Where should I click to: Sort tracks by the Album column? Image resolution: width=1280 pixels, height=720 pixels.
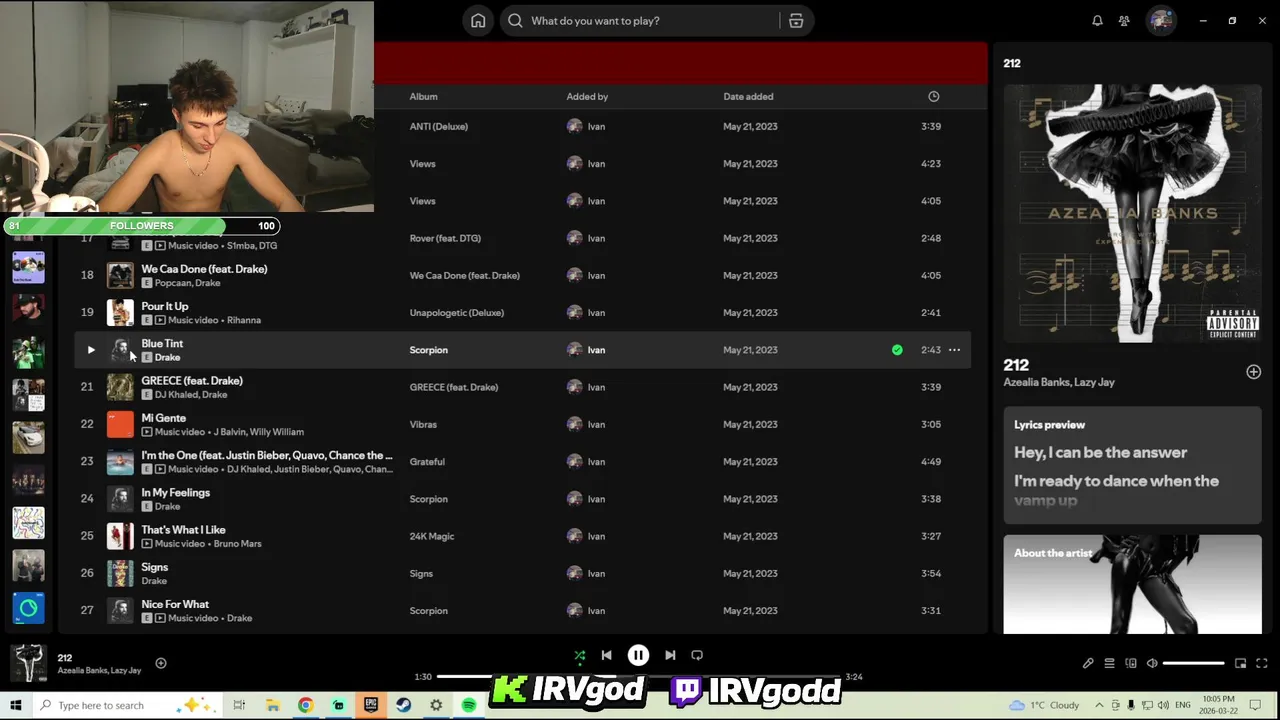click(423, 96)
